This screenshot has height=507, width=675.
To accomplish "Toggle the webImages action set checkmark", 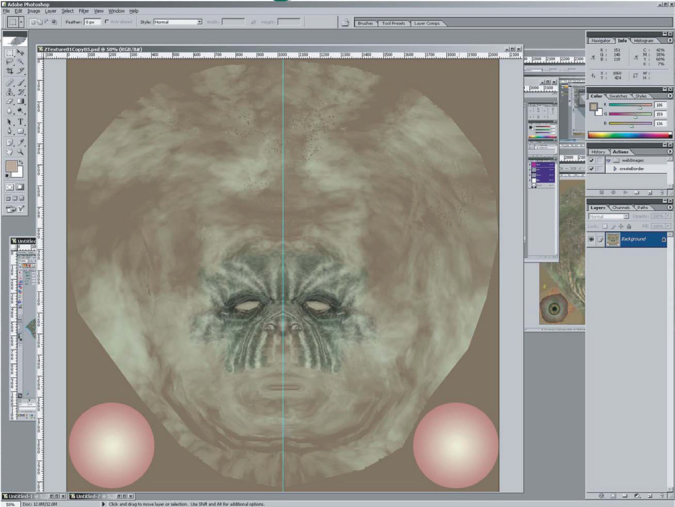I will [x=591, y=160].
